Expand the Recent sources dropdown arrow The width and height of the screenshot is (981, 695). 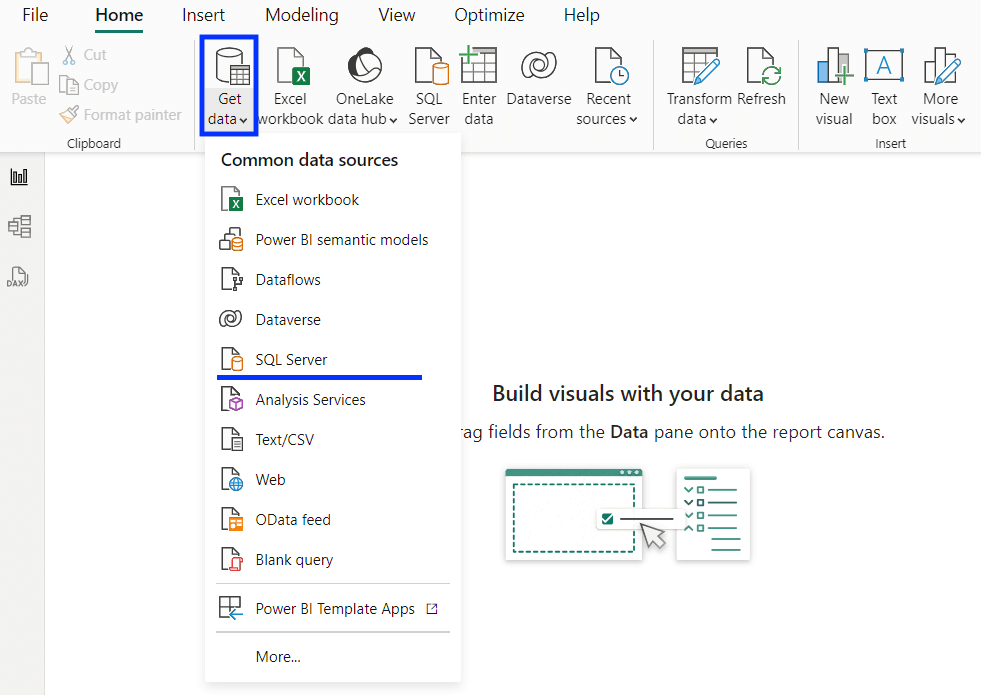click(633, 119)
